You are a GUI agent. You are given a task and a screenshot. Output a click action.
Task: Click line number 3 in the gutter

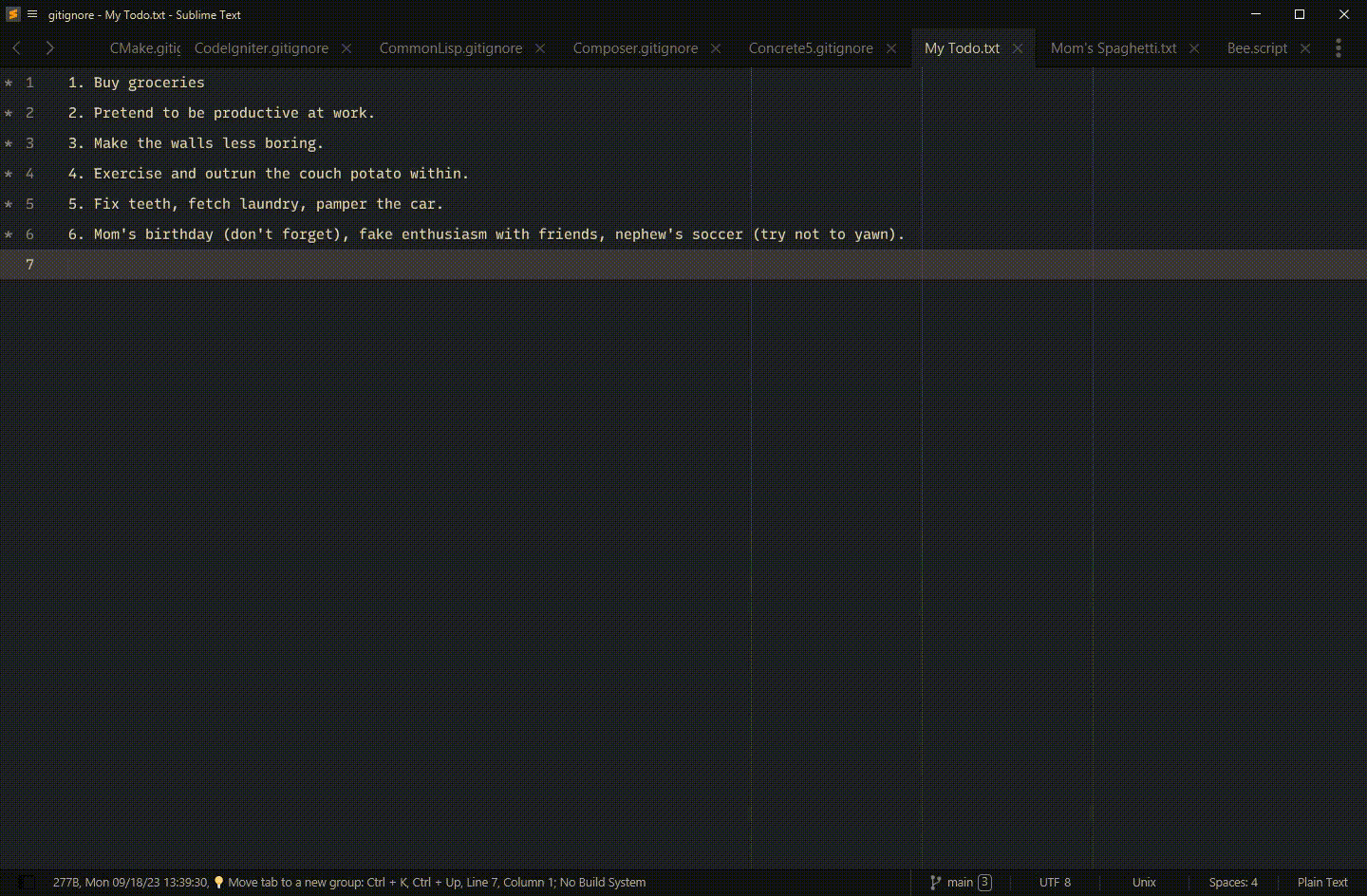(x=29, y=143)
